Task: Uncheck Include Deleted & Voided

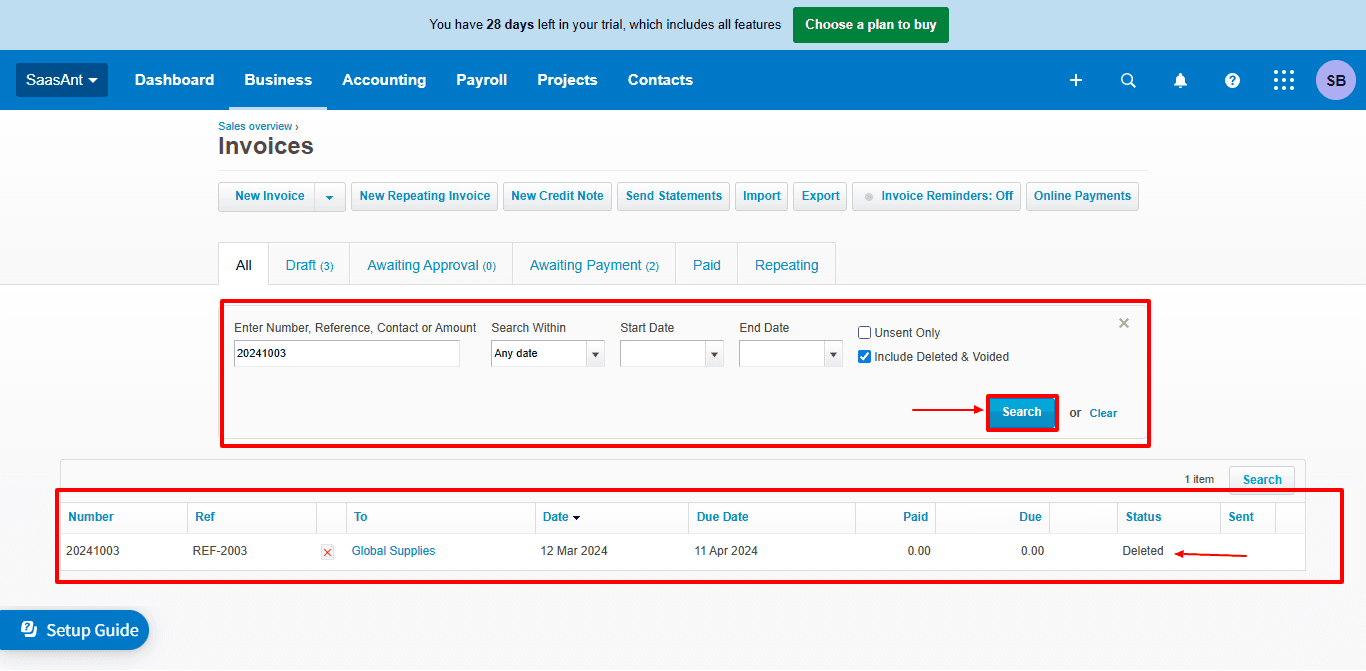Action: pos(865,357)
